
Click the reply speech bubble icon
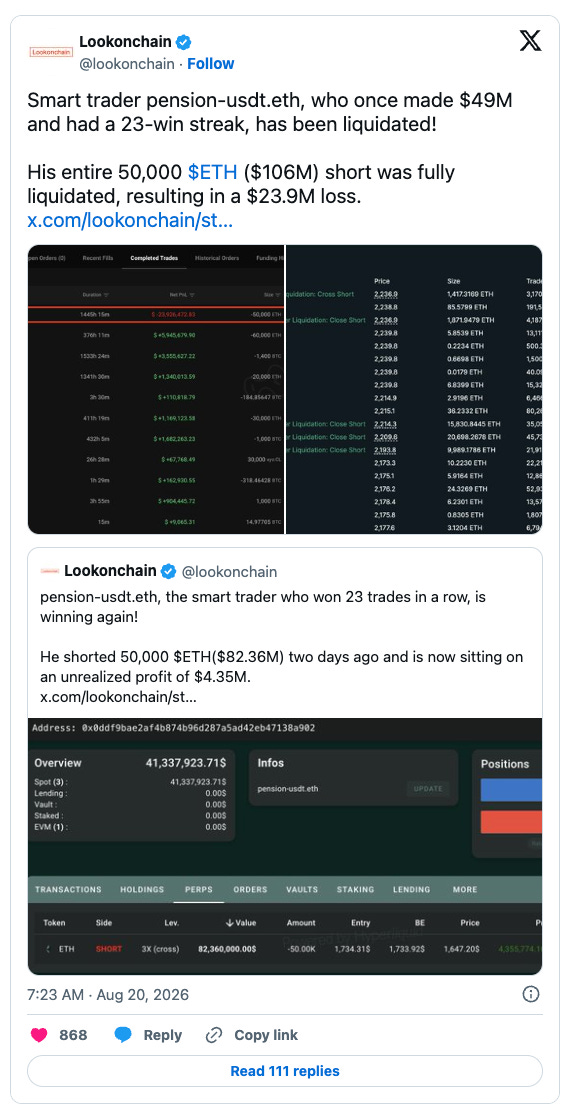click(124, 1034)
